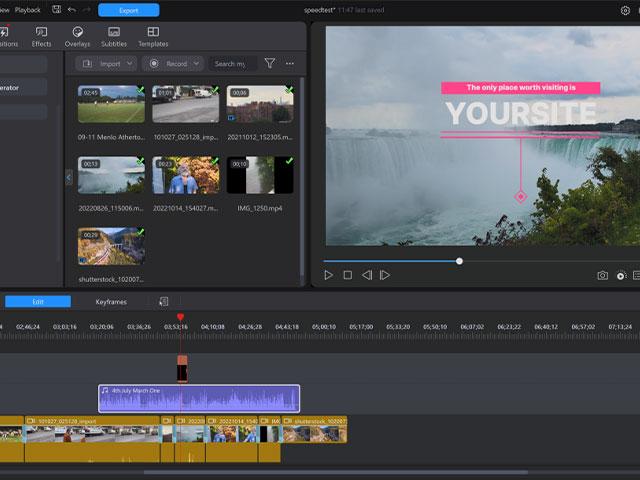Stop the preview playback
The height and width of the screenshot is (480, 640).
pyautogui.click(x=347, y=276)
